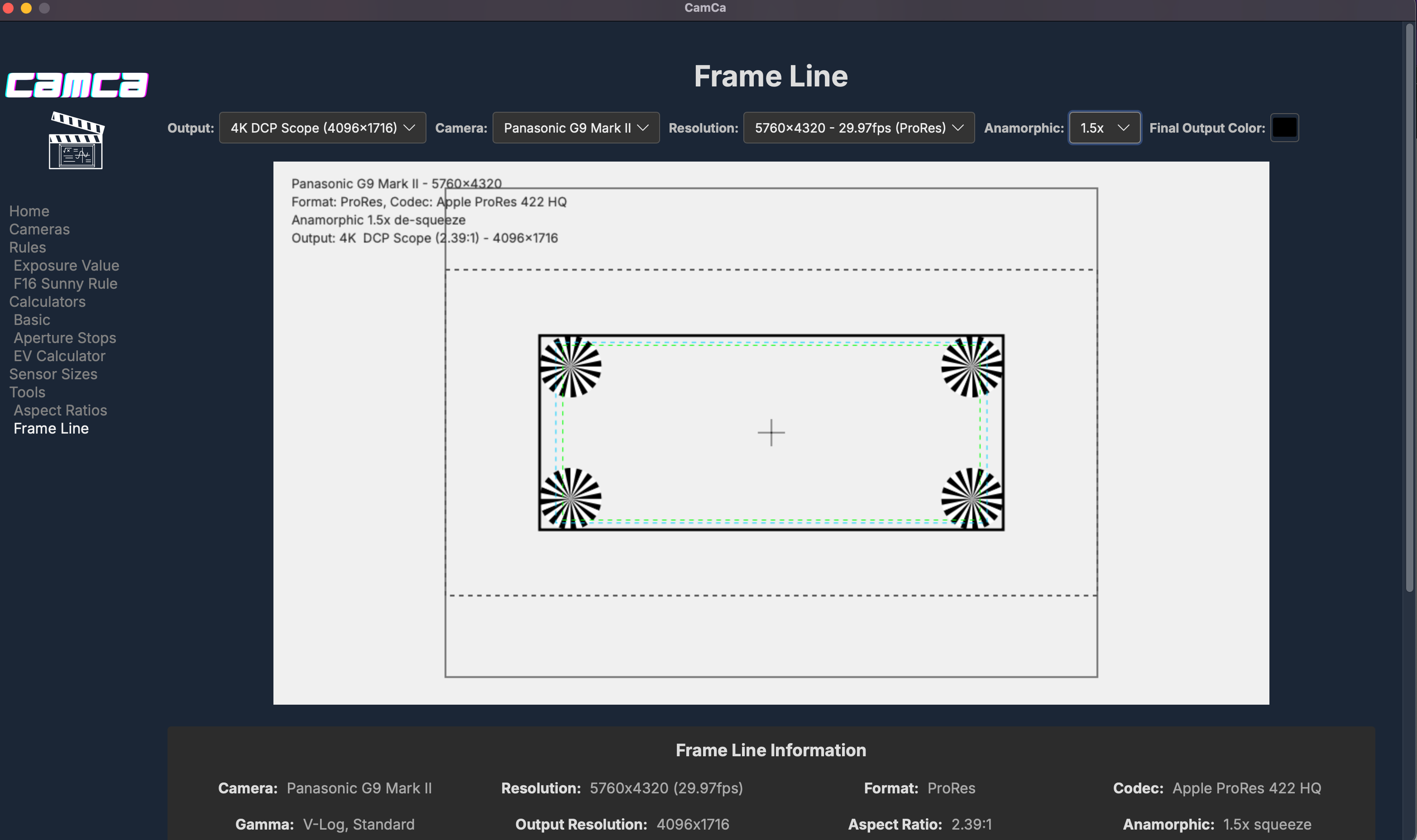This screenshot has height=840, width=1417.
Task: Click 'Panasonic G9 Mark II - 5760×4320' preview text
Action: [396, 184]
